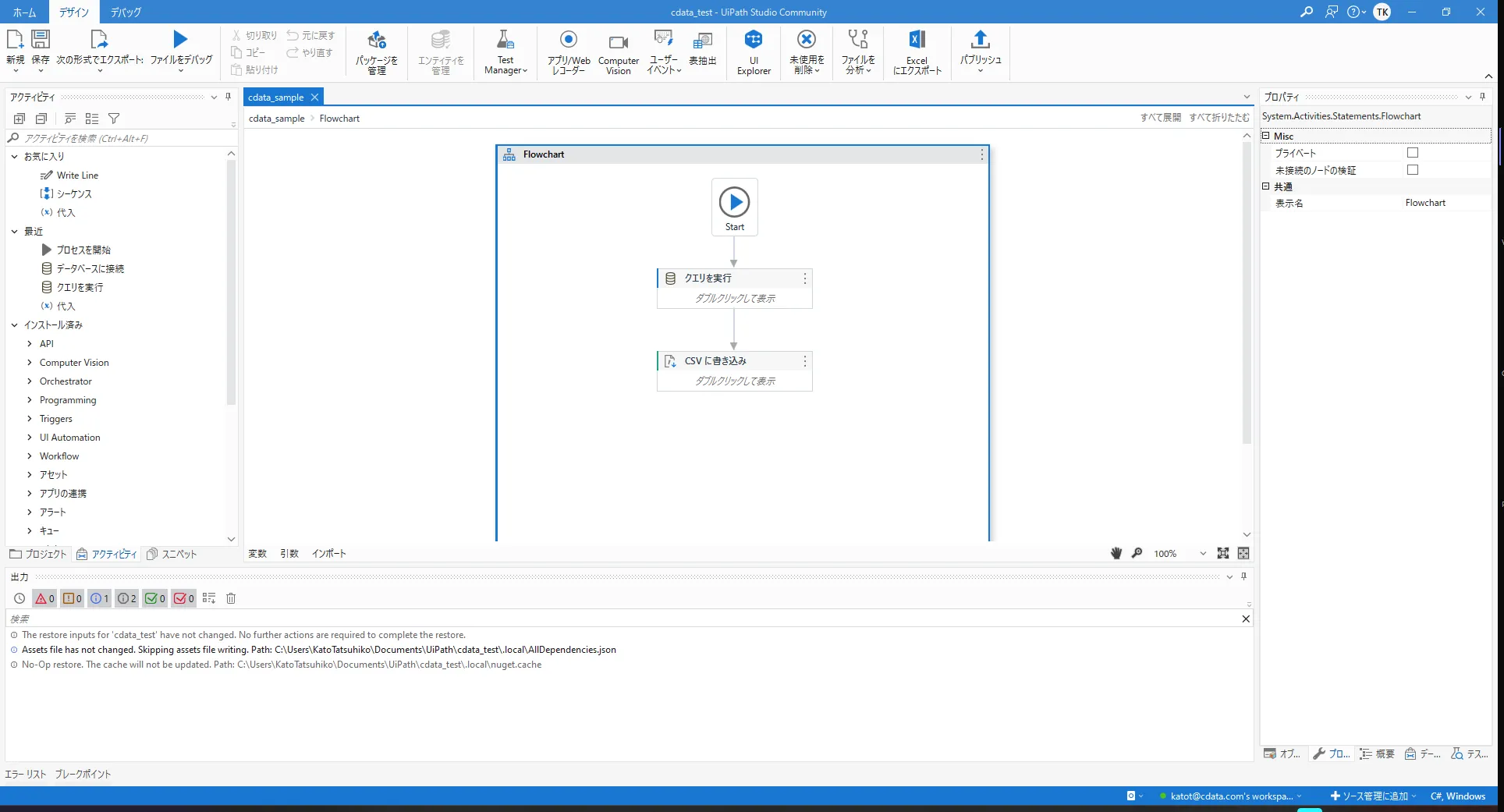This screenshot has width=1504, height=812.
Task: Collapse the Misc section in properties
Action: 1265,135
